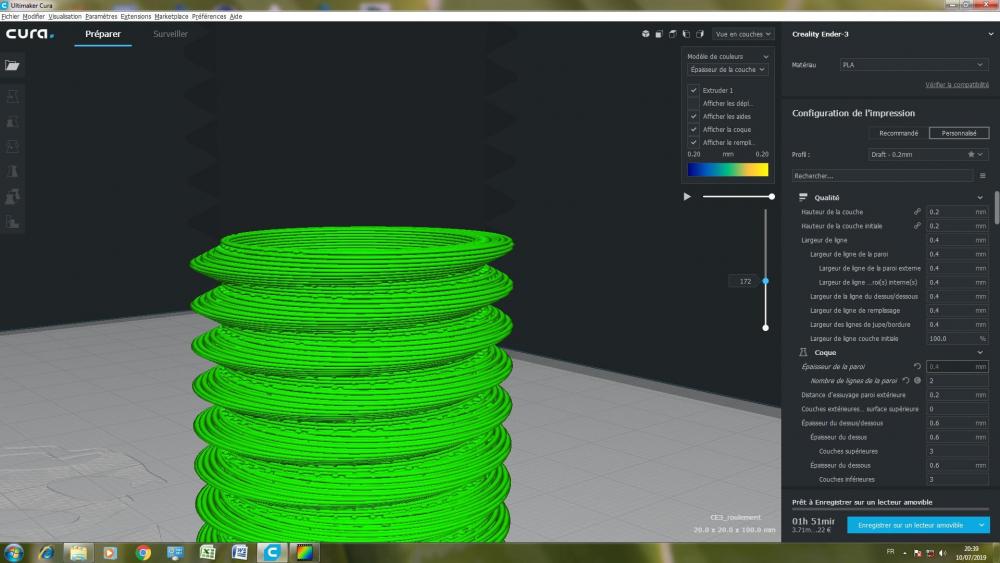Screen dimensions: 1000x563
Task: Click settings panel vertical scrollbar
Action: [997, 208]
